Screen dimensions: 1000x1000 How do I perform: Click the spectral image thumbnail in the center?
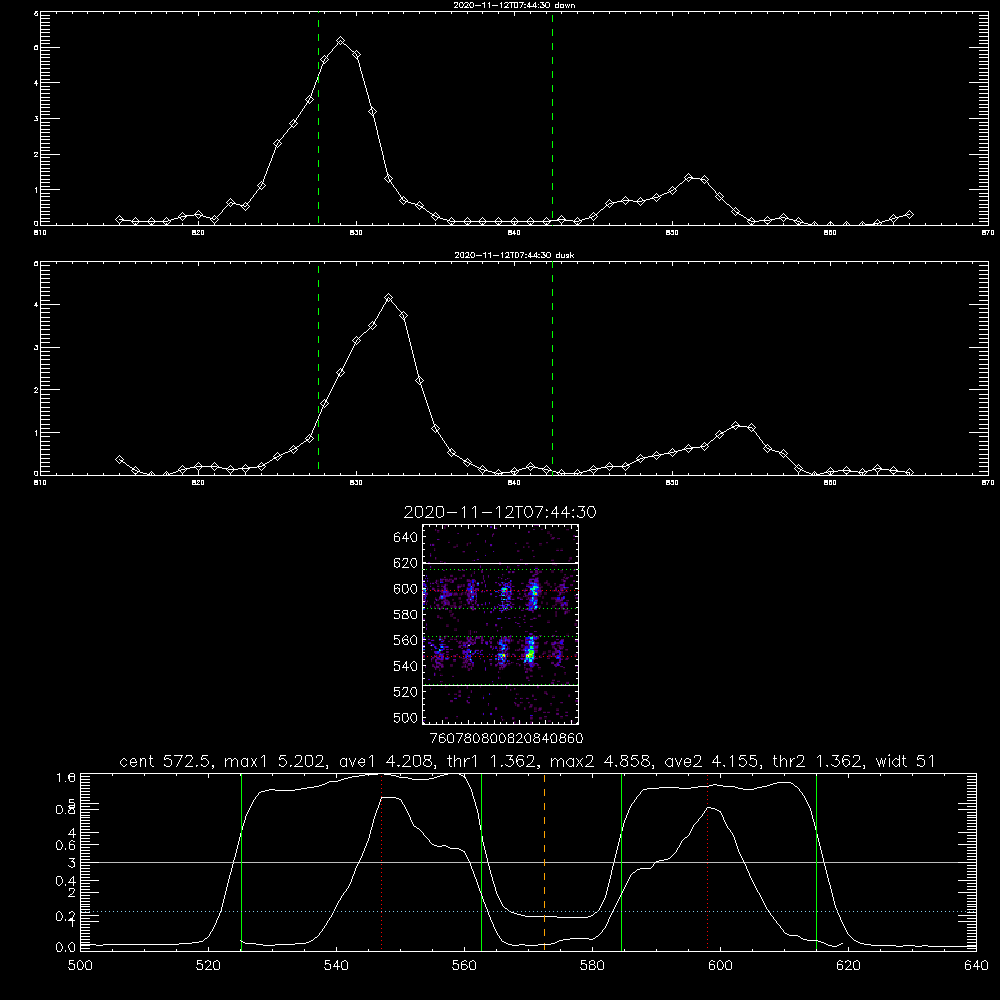[501, 624]
